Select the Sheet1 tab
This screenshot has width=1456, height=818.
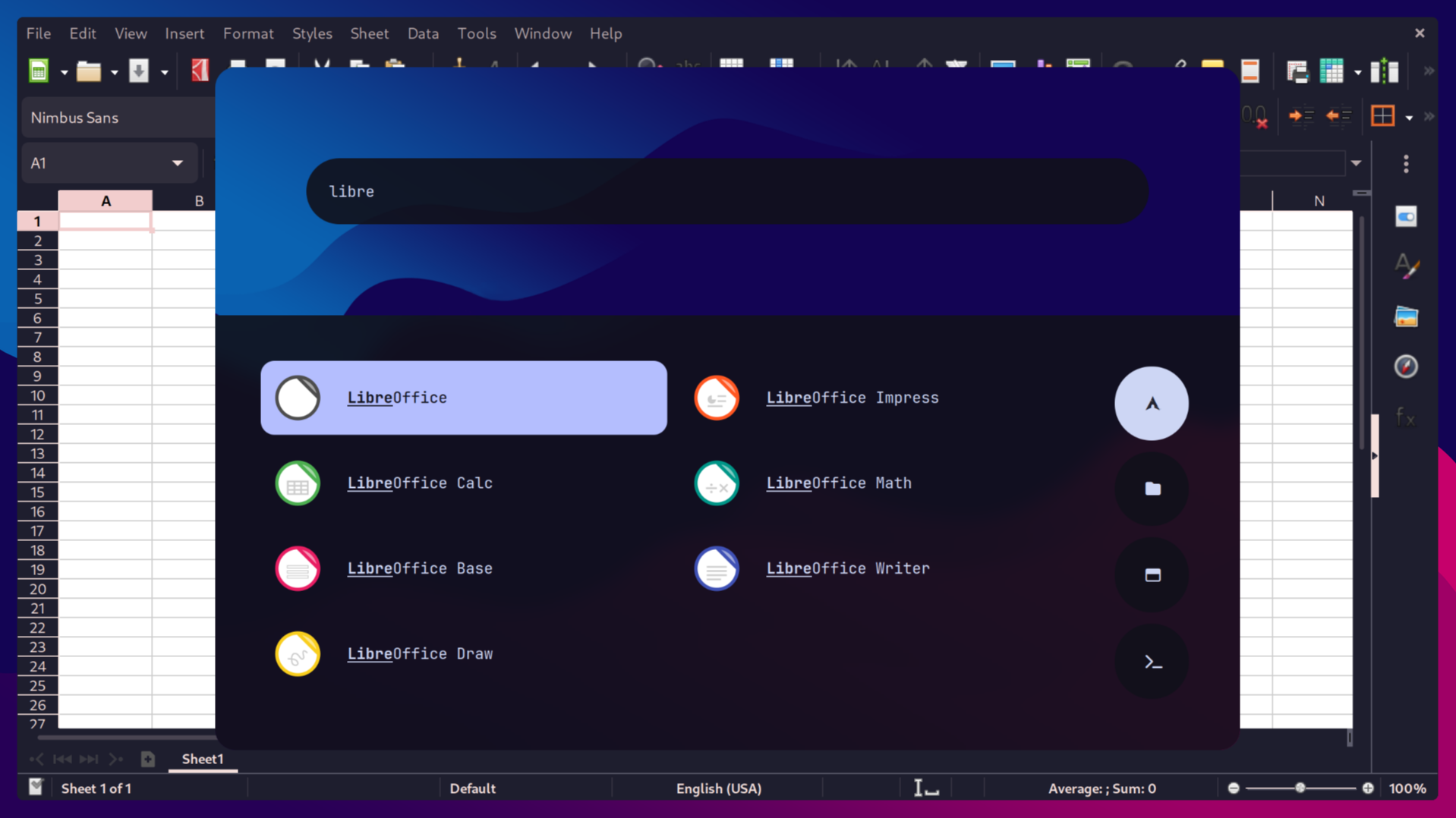pyautogui.click(x=203, y=759)
